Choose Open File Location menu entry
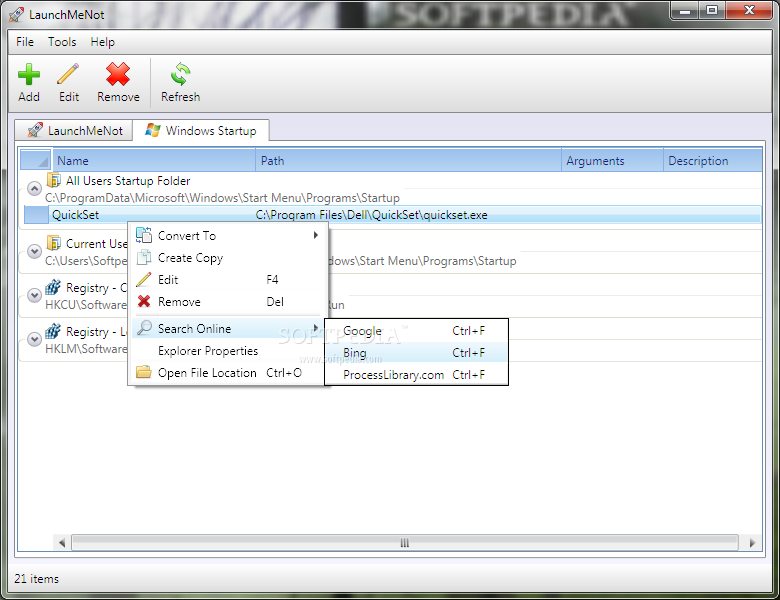This screenshot has width=780, height=600. (x=228, y=373)
